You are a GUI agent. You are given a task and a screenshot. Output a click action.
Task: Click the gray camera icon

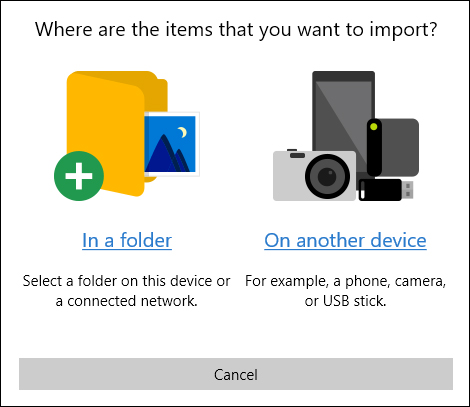314,176
